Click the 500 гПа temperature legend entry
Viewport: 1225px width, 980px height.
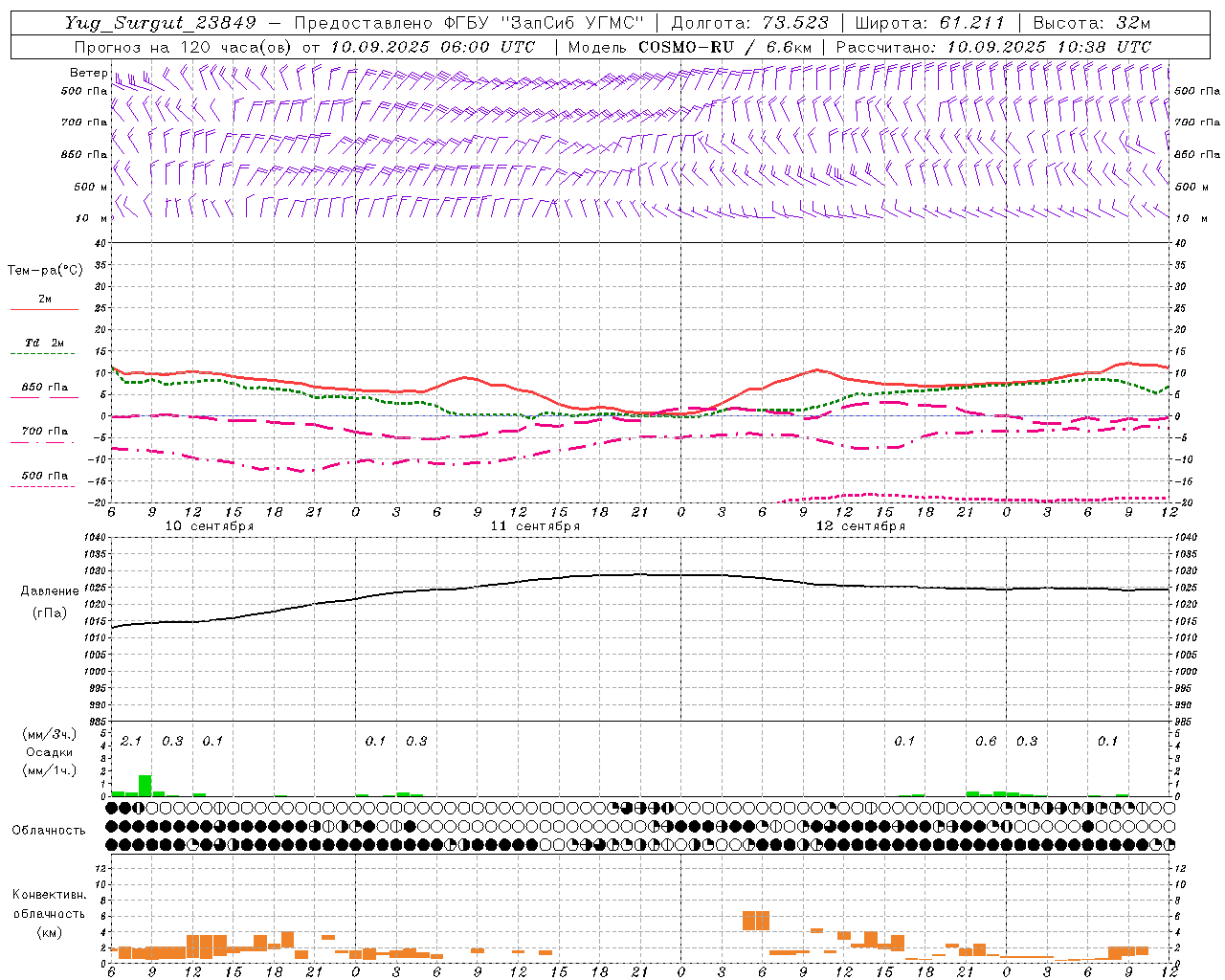pyautogui.click(x=45, y=476)
